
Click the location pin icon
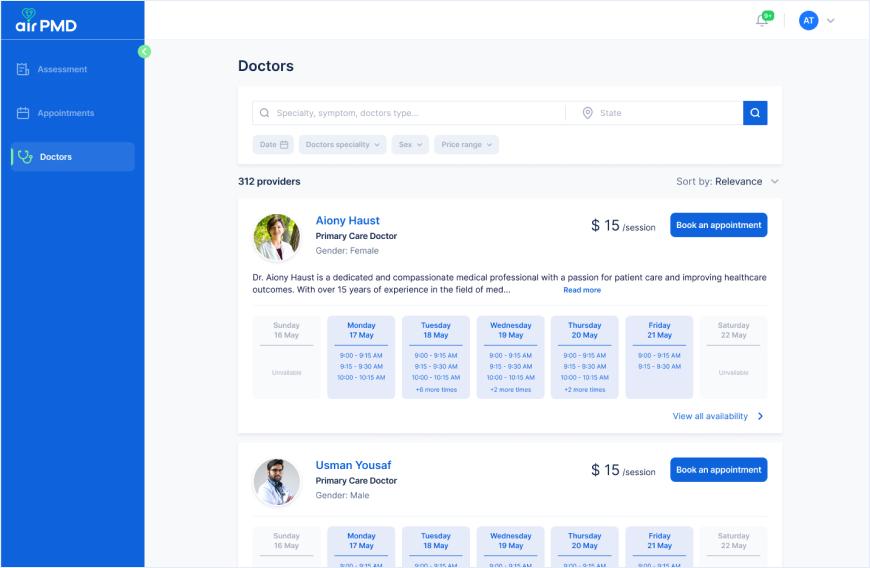click(588, 113)
